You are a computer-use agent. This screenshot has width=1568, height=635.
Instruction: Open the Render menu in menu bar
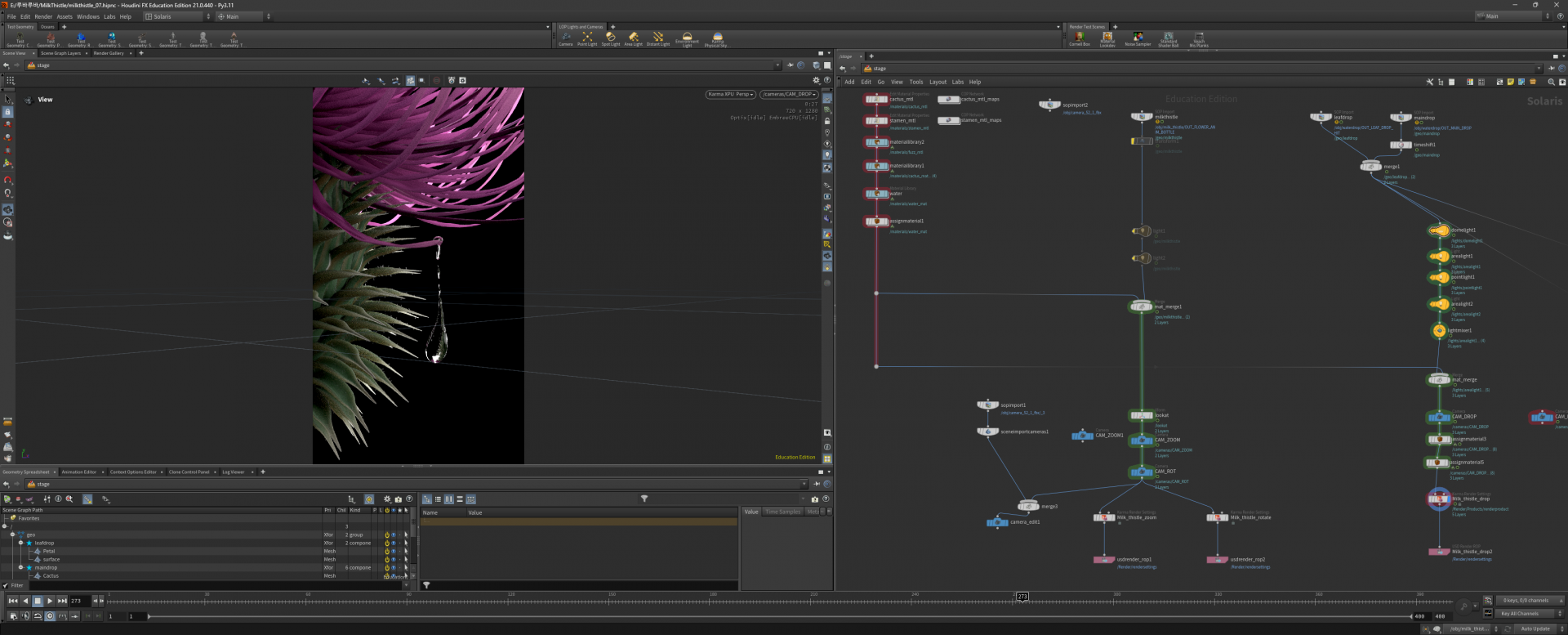coord(43,16)
